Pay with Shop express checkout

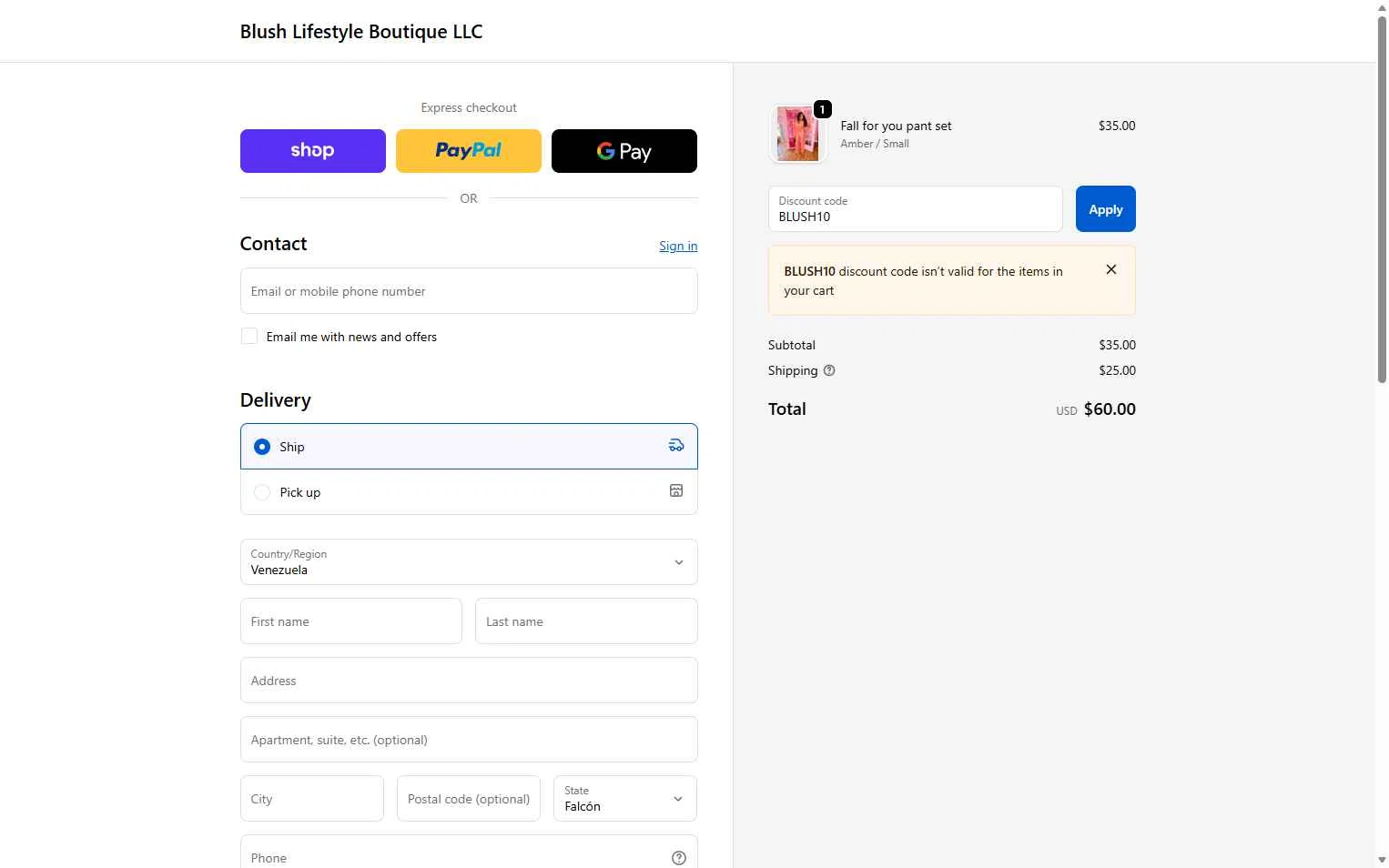pos(313,151)
